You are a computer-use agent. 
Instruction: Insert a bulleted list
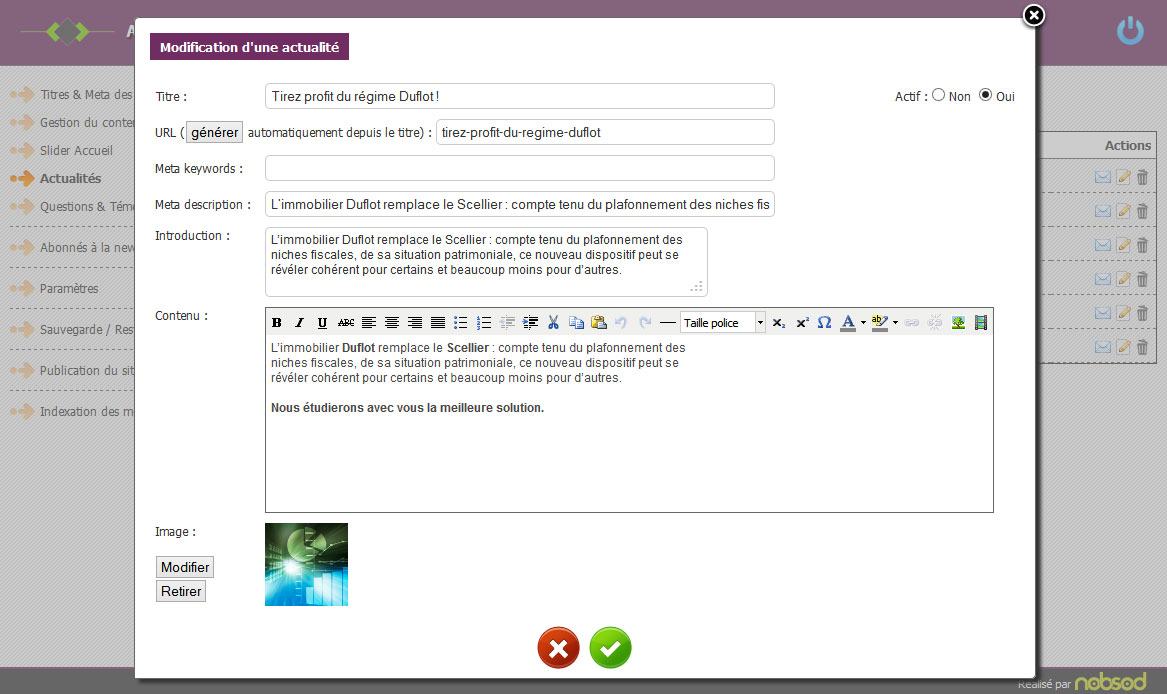pos(461,322)
